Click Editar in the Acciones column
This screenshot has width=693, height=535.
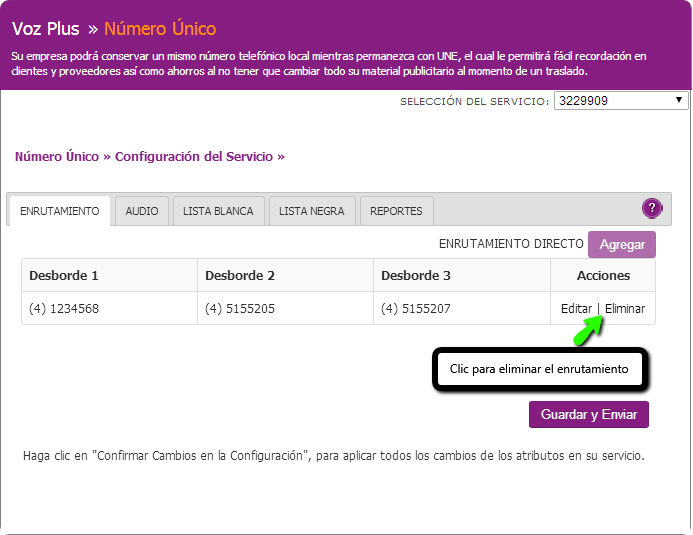576,308
